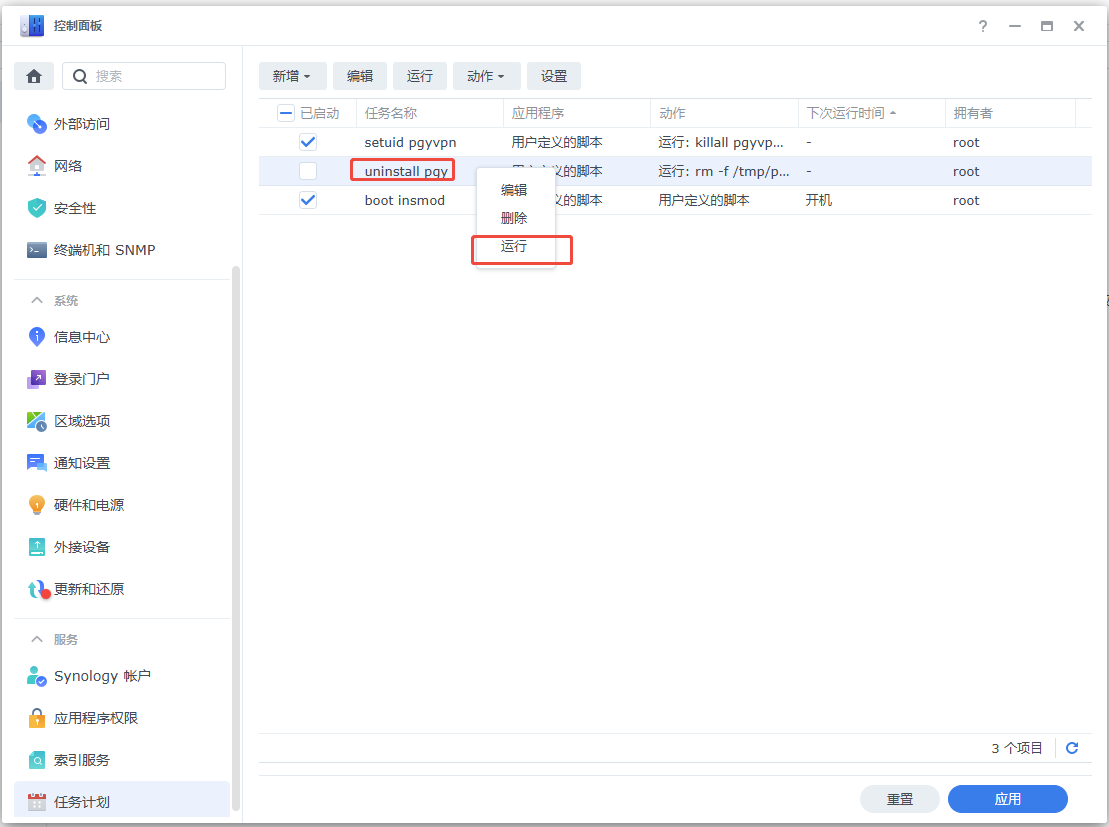Image resolution: width=1109 pixels, height=827 pixels.
Task: Open help question mark icon
Action: [984, 26]
